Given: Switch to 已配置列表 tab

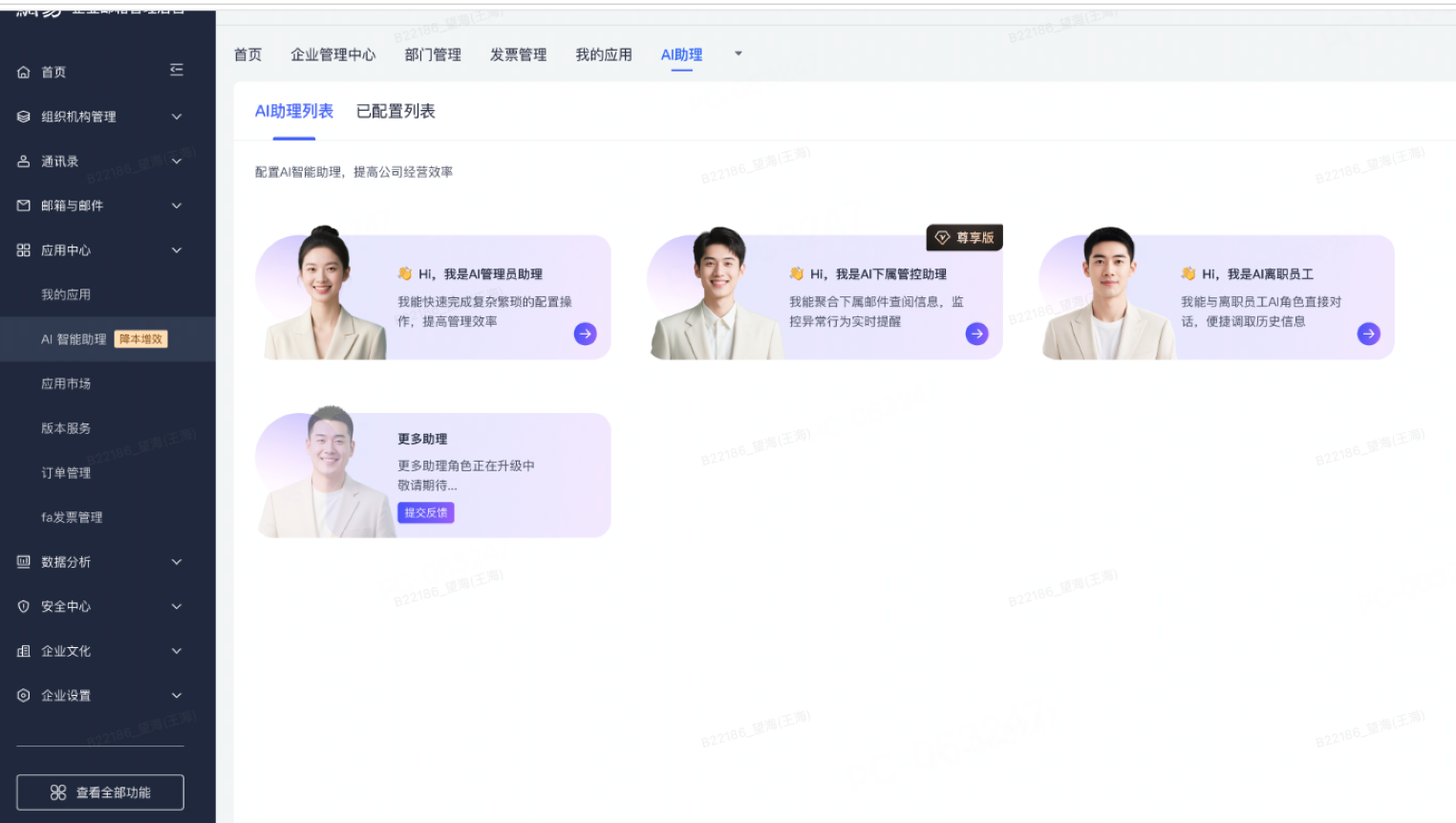Looking at the screenshot, I should point(396,111).
